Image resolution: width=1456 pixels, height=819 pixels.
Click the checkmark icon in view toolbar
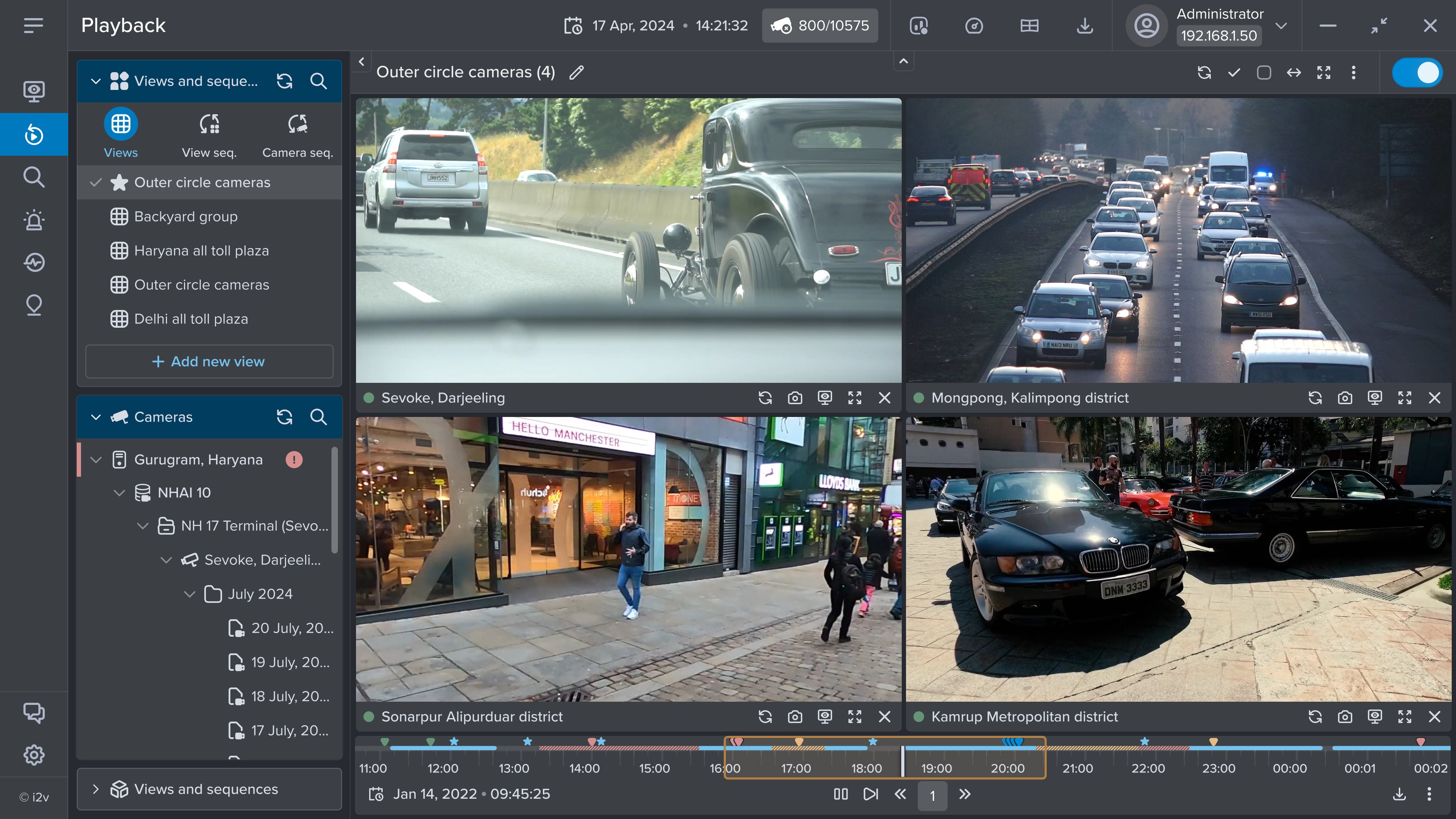pos(1234,73)
